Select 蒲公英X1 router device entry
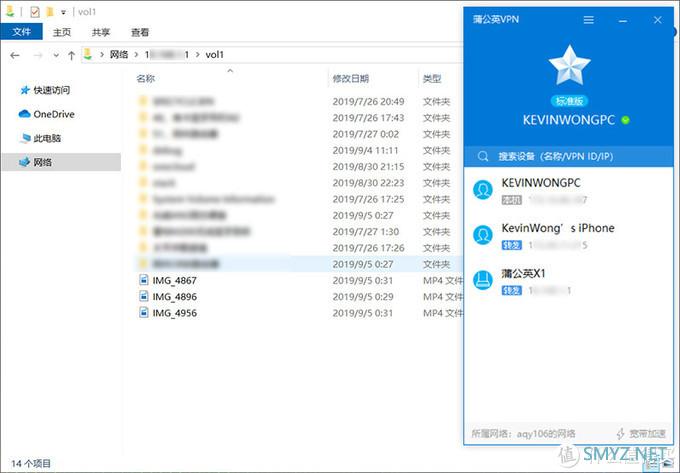680x473 pixels. coord(569,281)
